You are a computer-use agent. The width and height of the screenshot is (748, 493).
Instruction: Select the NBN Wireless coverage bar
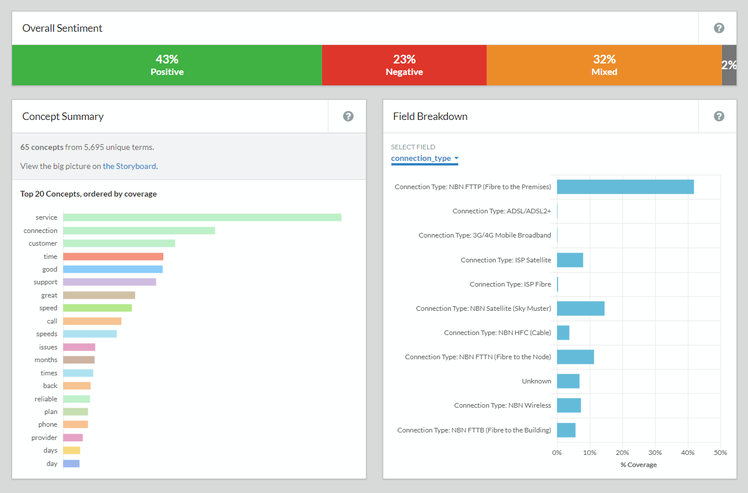[569, 405]
